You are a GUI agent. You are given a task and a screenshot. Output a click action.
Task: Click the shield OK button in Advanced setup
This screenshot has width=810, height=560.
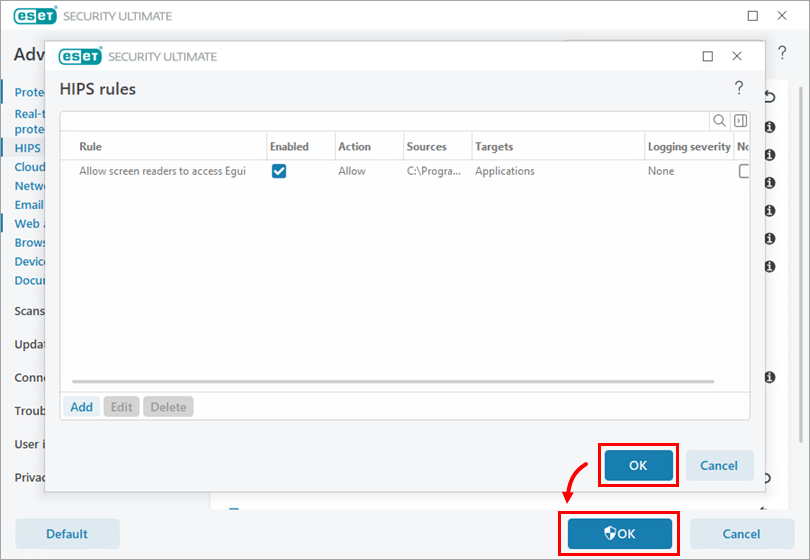[620, 534]
